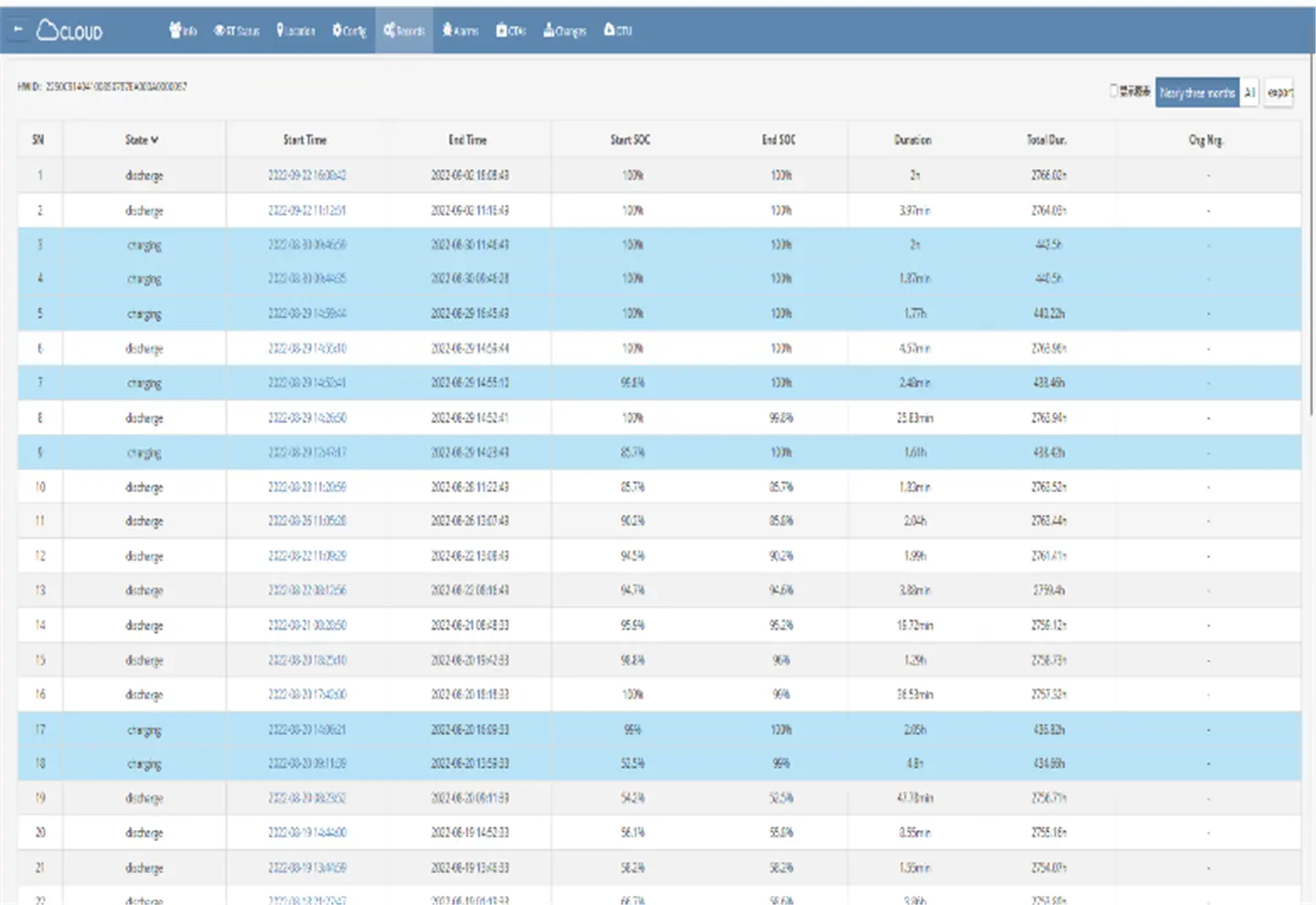Switch to Nearly three months view
Screen dimensions: 1316x905
pyautogui.click(x=1196, y=92)
